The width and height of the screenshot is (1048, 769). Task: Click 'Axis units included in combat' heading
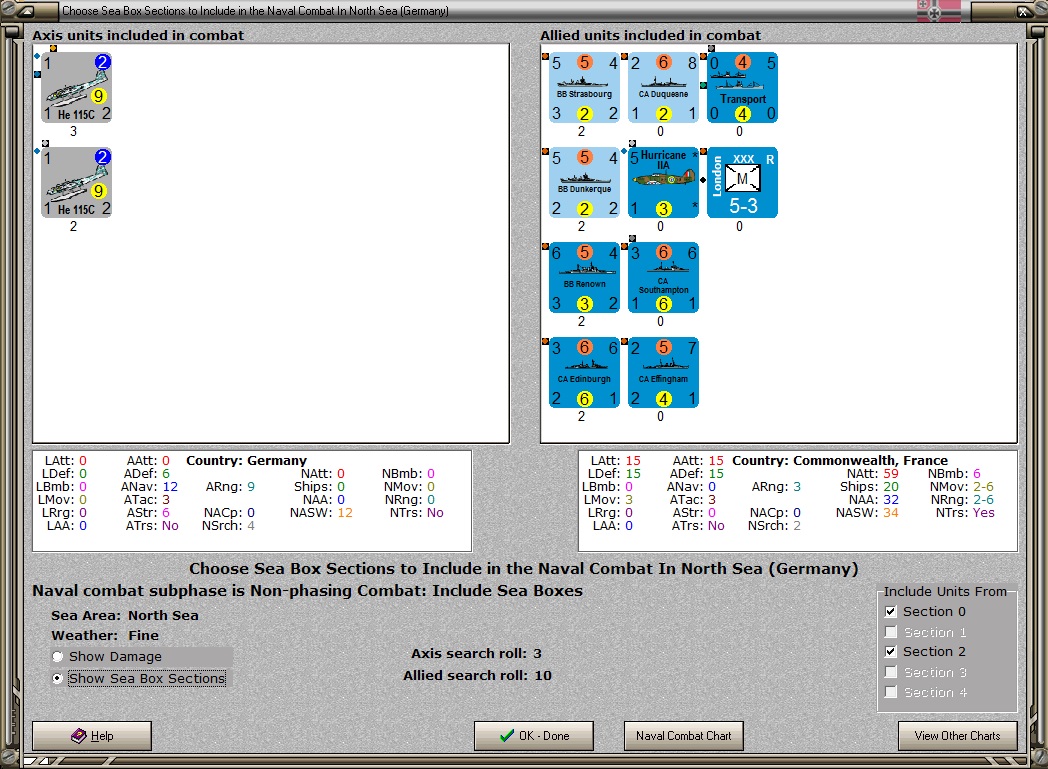[138, 35]
